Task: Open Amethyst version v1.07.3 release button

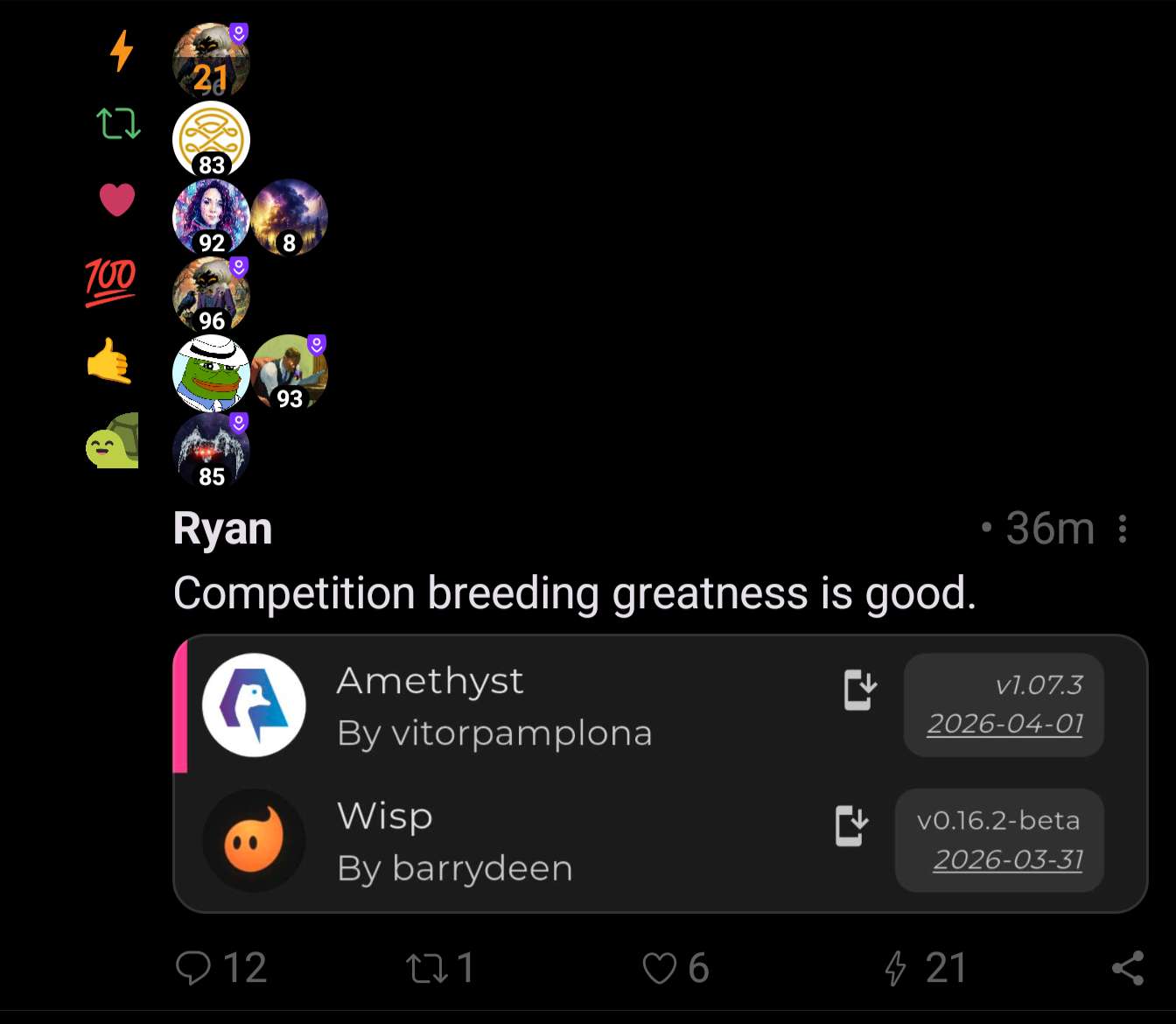Action: pyautogui.click(x=1004, y=705)
